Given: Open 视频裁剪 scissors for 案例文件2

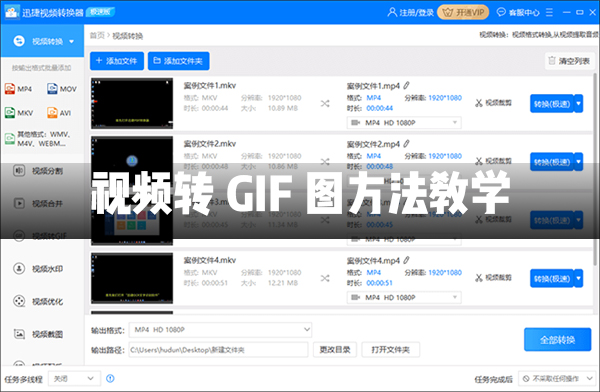Looking at the screenshot, I should point(493,161).
